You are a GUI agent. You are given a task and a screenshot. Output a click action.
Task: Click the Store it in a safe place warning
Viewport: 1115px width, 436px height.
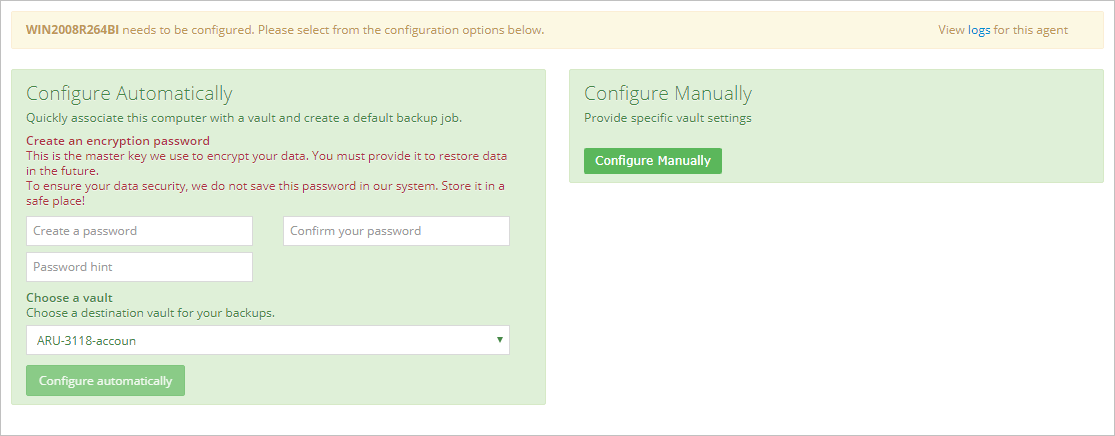(x=265, y=193)
